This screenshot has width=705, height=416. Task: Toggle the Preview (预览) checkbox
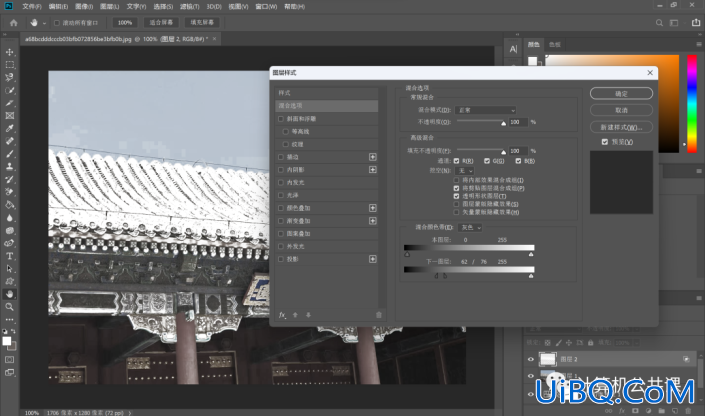[605, 142]
